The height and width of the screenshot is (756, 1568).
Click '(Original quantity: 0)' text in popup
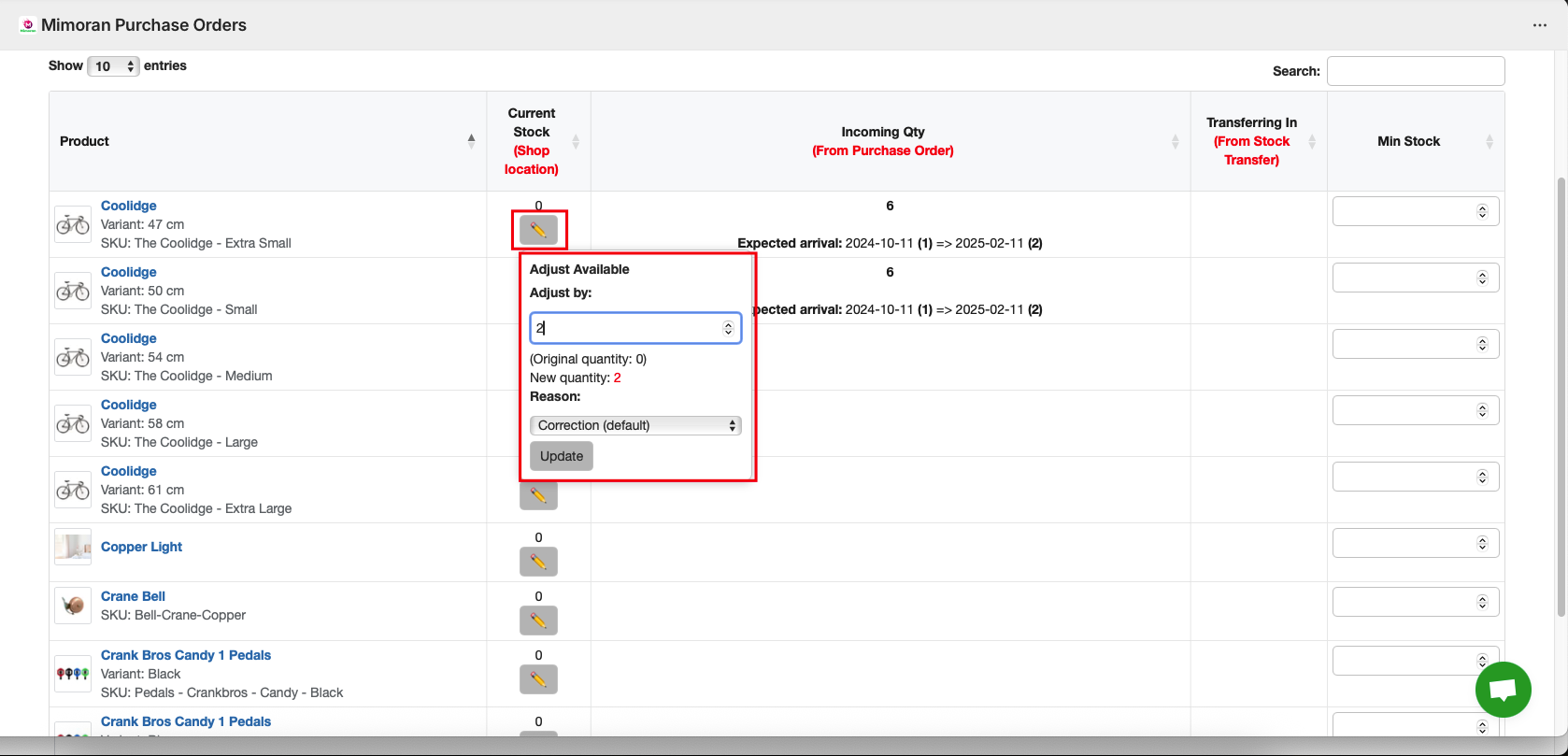pos(588,359)
